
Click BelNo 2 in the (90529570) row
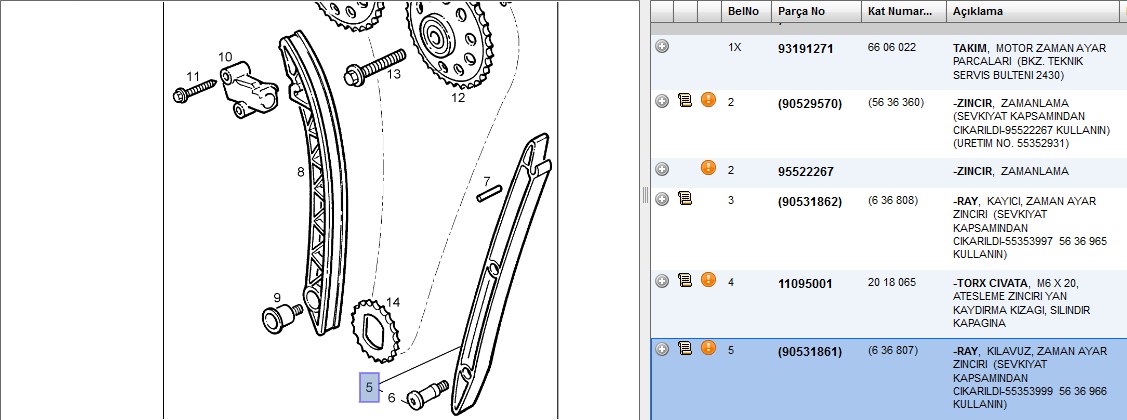coord(731,102)
